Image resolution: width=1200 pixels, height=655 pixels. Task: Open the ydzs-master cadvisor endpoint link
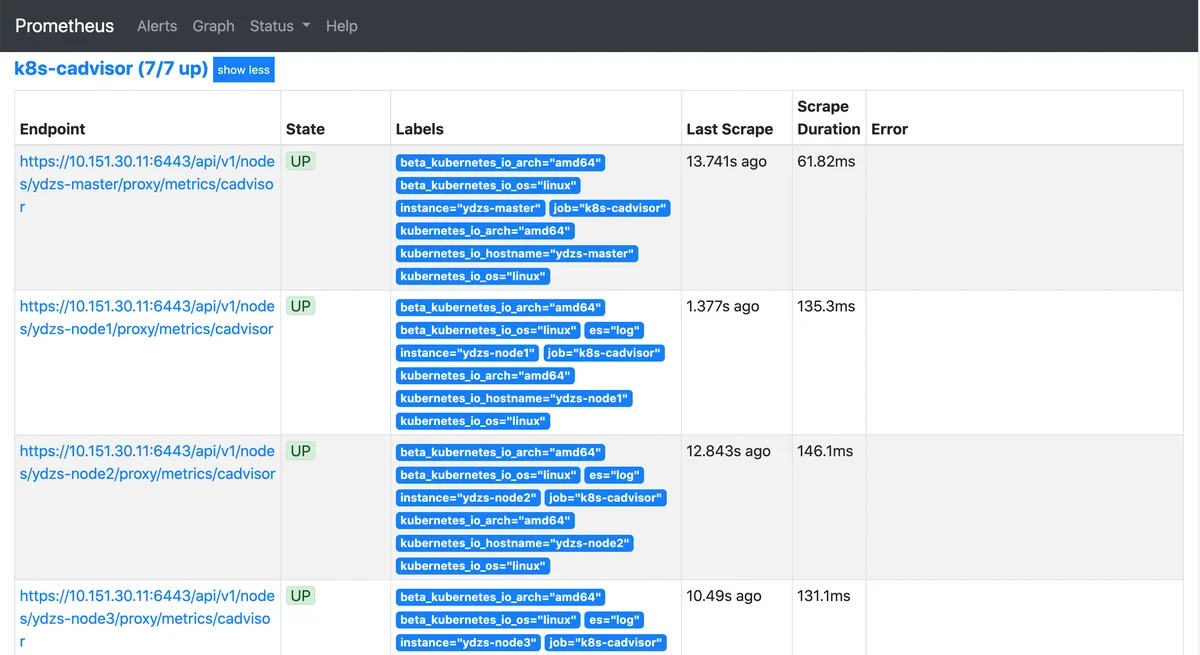click(147, 184)
